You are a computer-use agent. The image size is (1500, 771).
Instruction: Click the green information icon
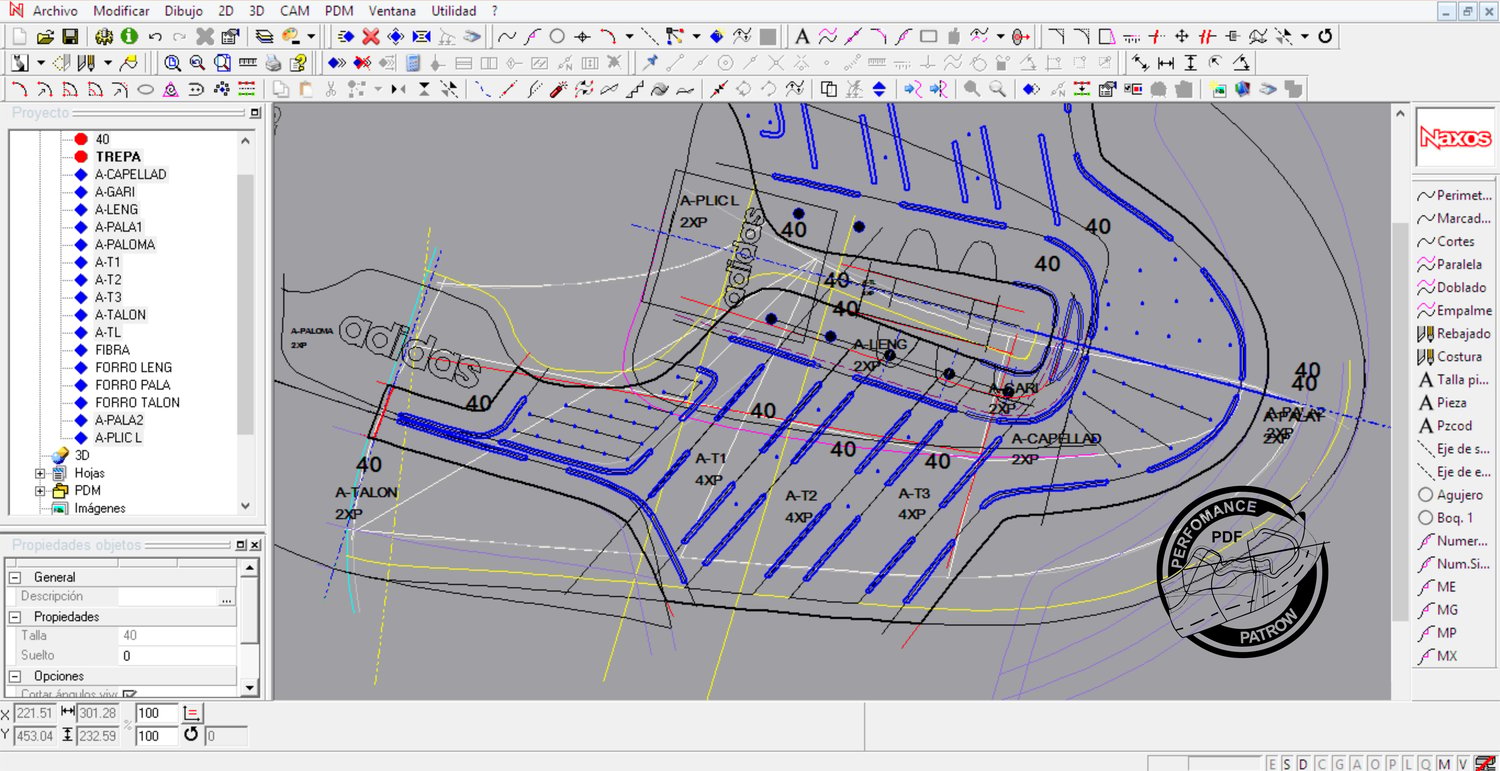click(x=129, y=37)
